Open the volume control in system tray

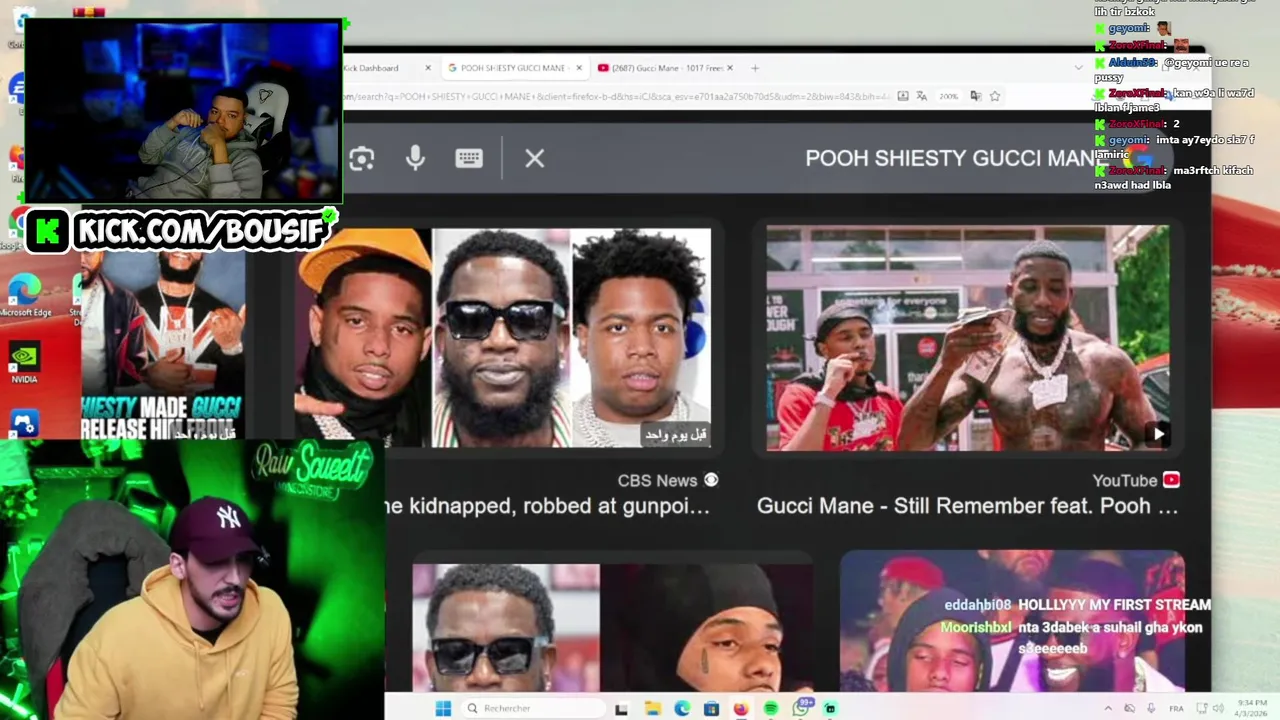[x=1218, y=708]
